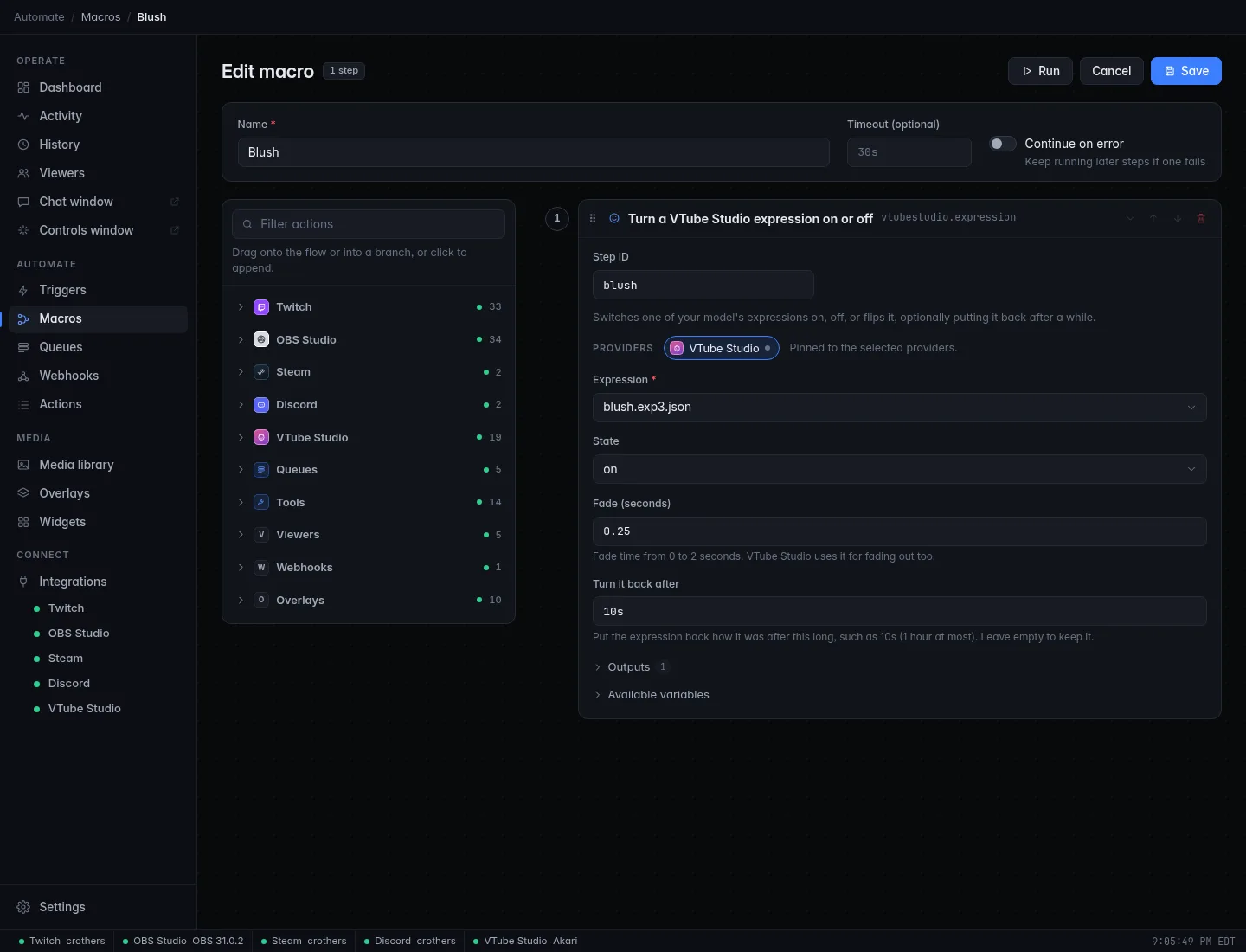The width and height of the screenshot is (1246, 952).
Task: Open Triggers in sidebar
Action: [x=98, y=290]
